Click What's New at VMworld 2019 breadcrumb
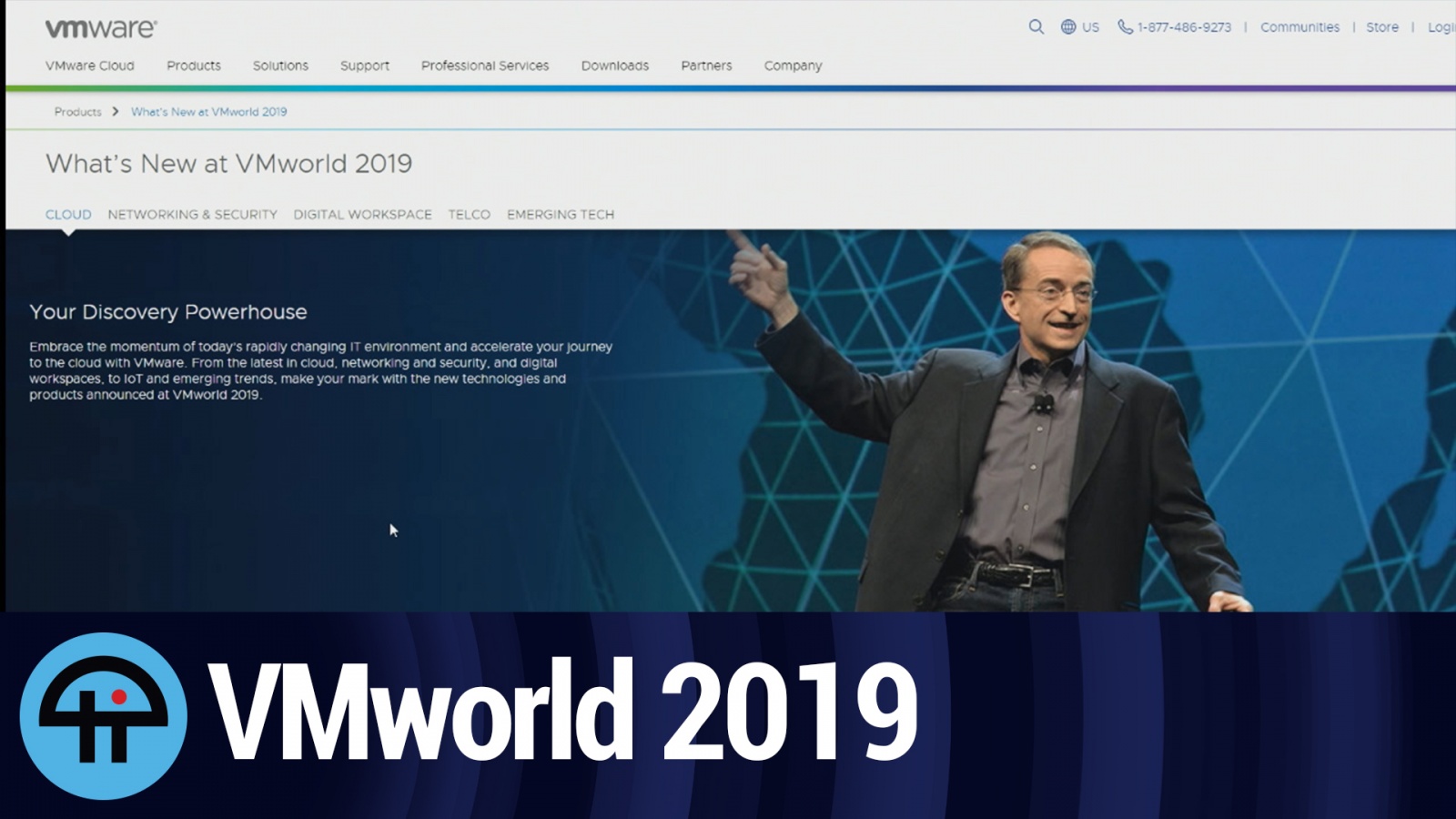Image resolution: width=1456 pixels, height=819 pixels. pos(208,111)
